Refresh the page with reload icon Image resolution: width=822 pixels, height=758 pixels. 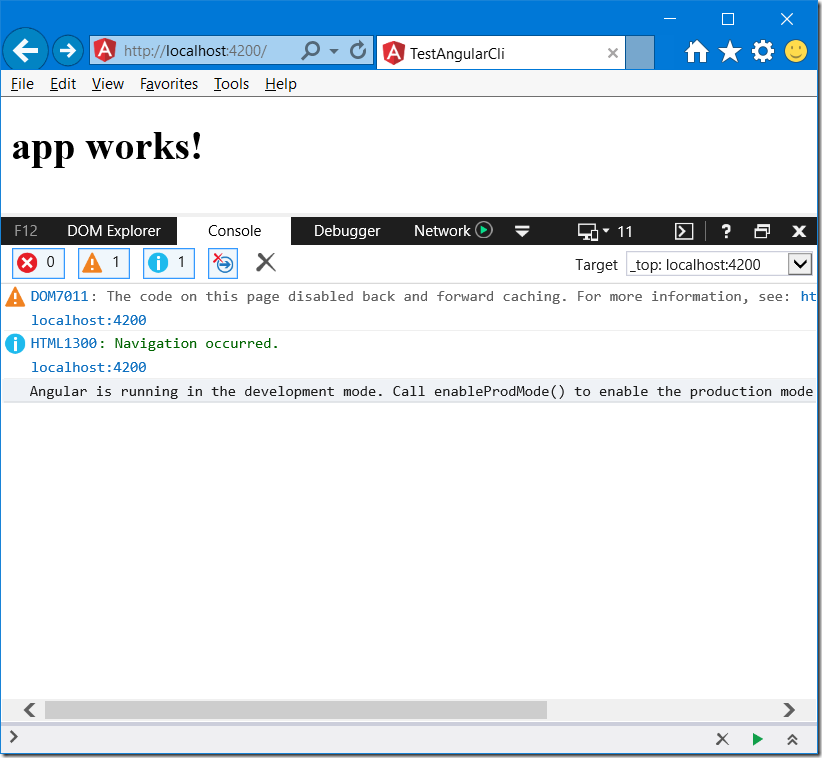(358, 51)
